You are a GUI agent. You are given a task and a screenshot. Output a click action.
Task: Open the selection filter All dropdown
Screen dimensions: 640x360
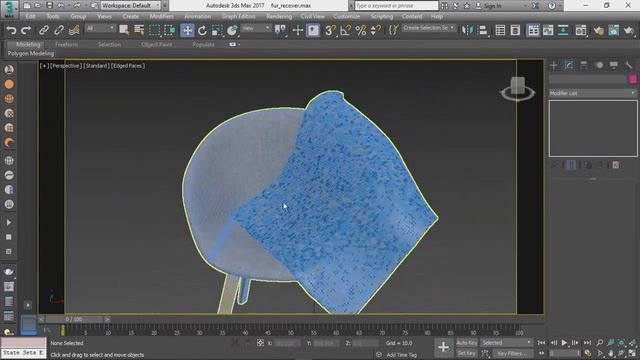tap(100, 28)
